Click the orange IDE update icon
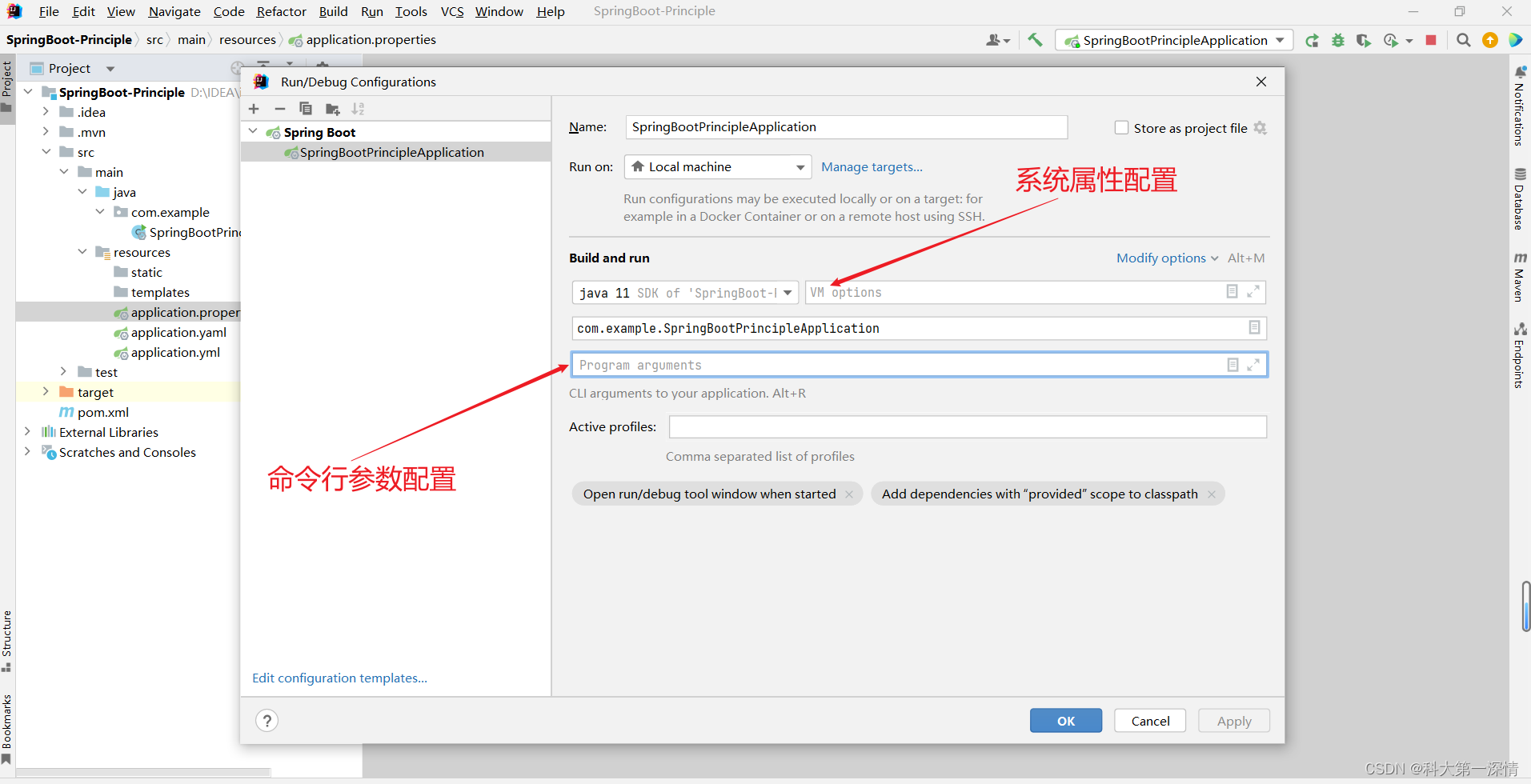Viewport: 1531px width, 784px height. [1490, 40]
